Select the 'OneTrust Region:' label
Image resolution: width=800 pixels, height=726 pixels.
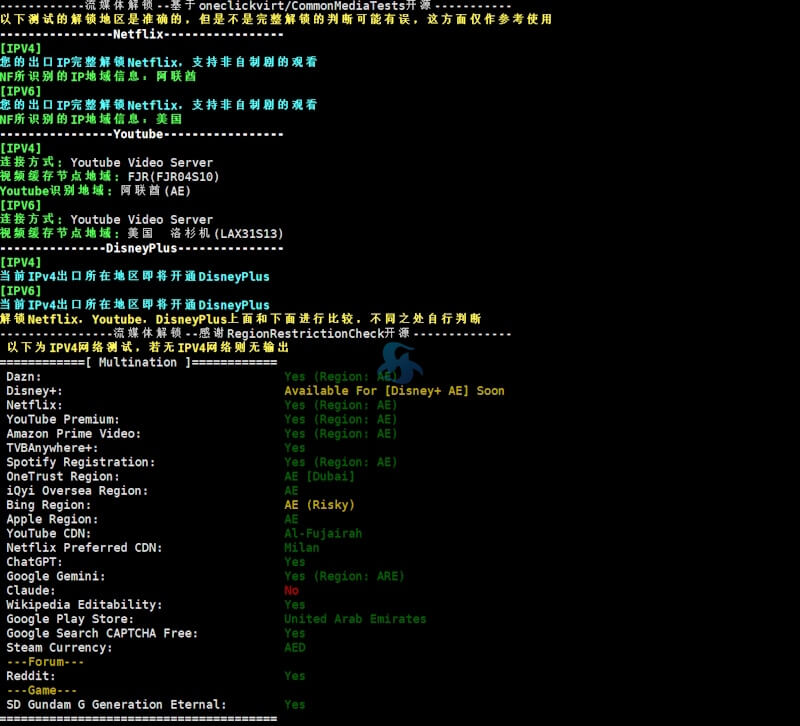(x=63, y=477)
